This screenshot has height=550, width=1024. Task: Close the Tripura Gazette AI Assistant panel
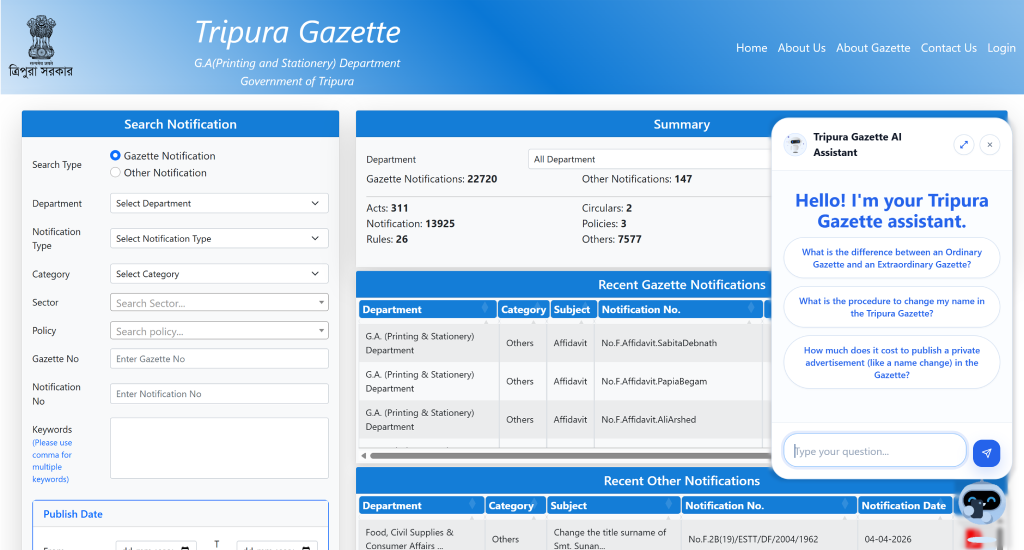click(x=990, y=144)
